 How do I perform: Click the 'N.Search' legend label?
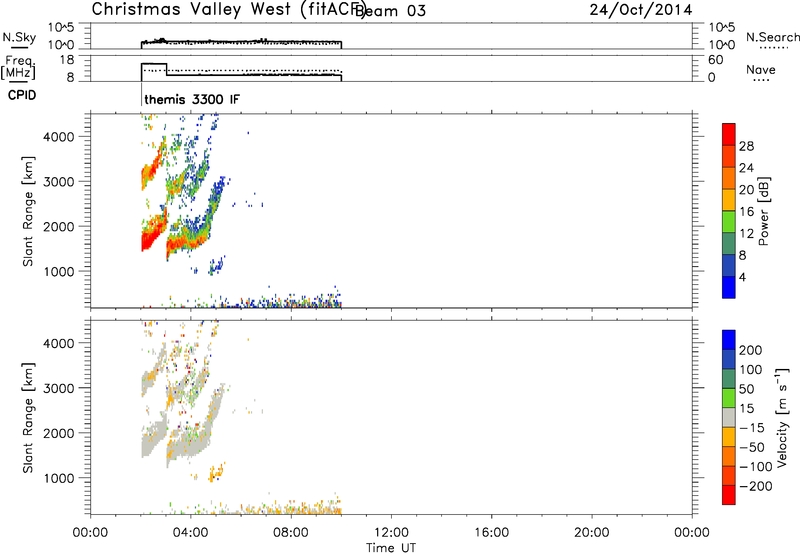tap(772, 37)
